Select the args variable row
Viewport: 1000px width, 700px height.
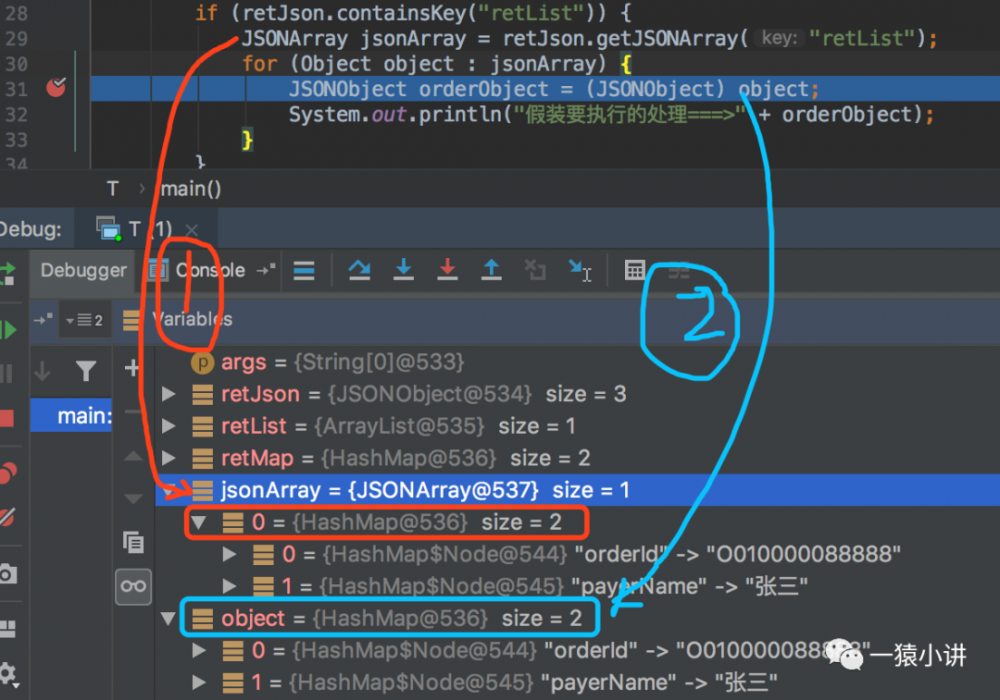coord(246,362)
